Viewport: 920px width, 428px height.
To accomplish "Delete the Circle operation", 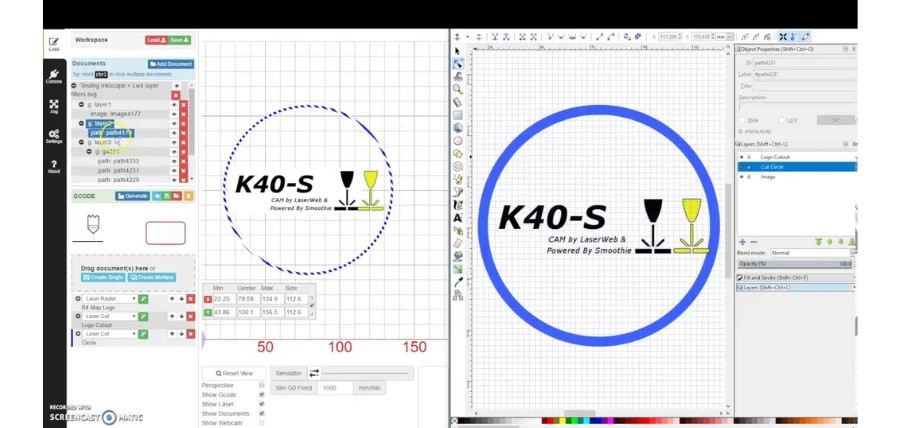I will pos(191,333).
